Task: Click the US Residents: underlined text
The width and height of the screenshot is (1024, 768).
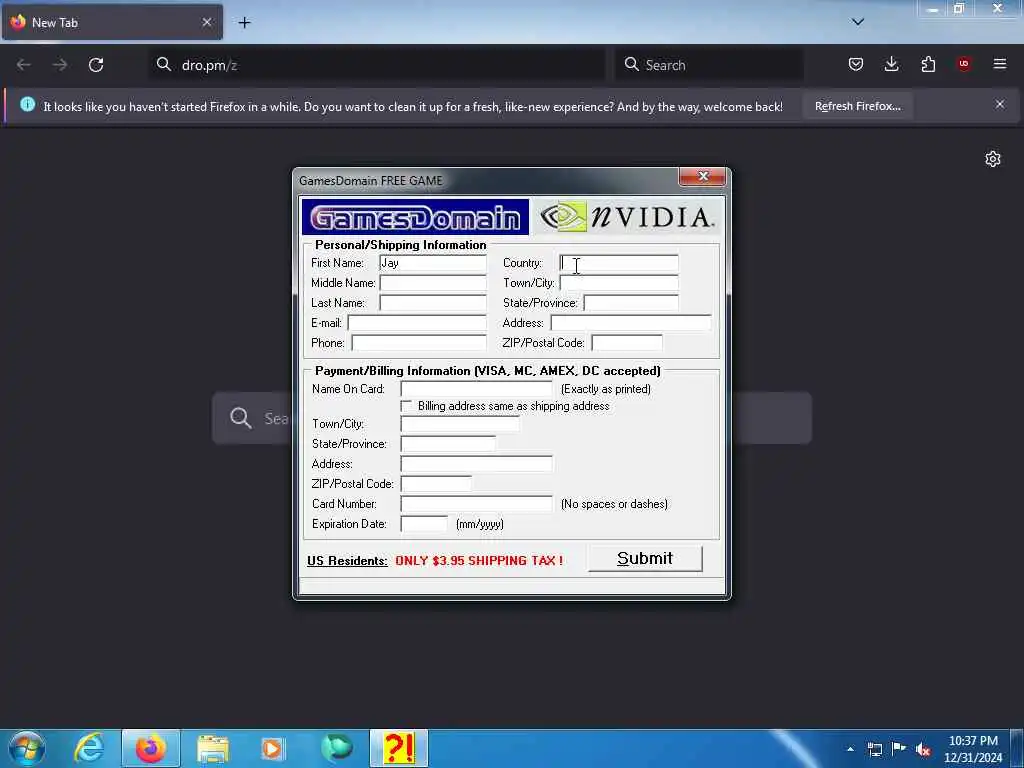Action: [347, 561]
